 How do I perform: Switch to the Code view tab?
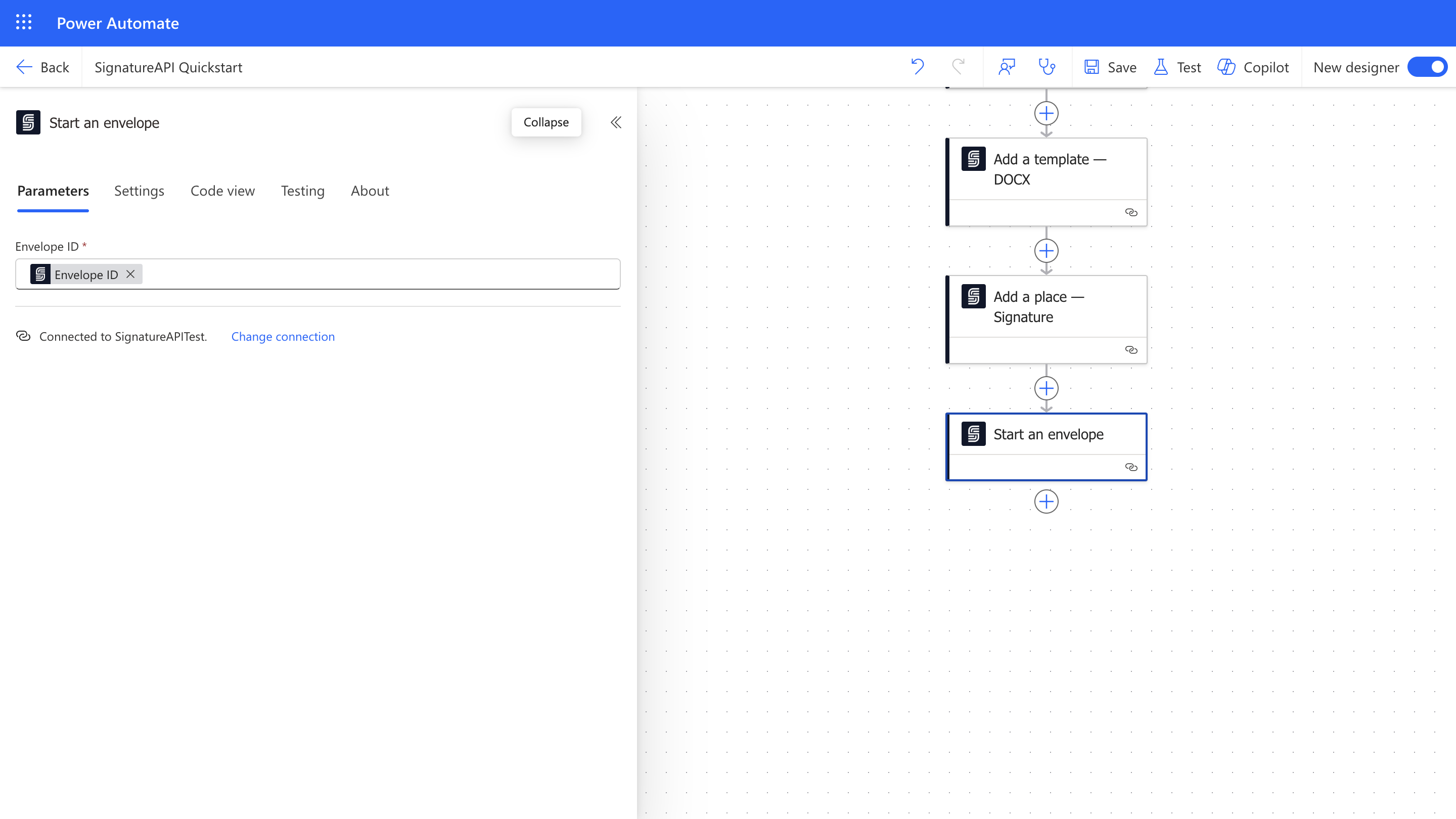point(222,191)
